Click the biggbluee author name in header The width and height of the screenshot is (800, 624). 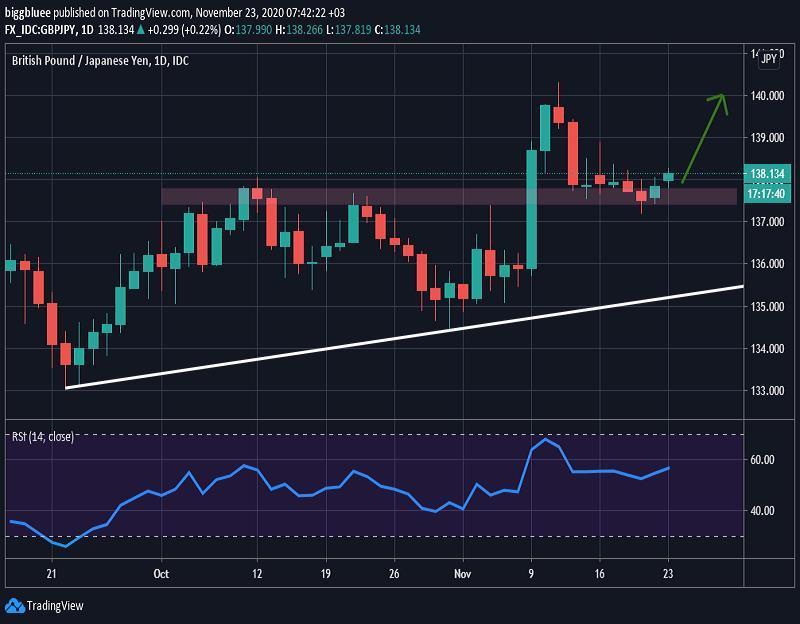(x=28, y=12)
